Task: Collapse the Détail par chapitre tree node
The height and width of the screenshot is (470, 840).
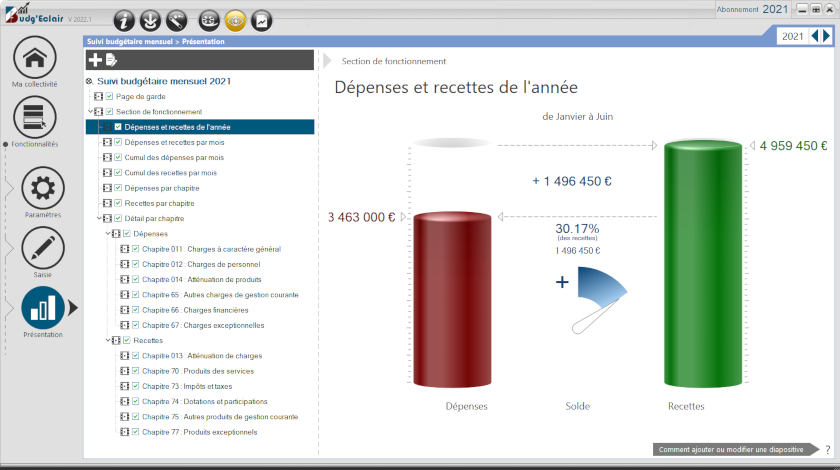Action: point(99,218)
